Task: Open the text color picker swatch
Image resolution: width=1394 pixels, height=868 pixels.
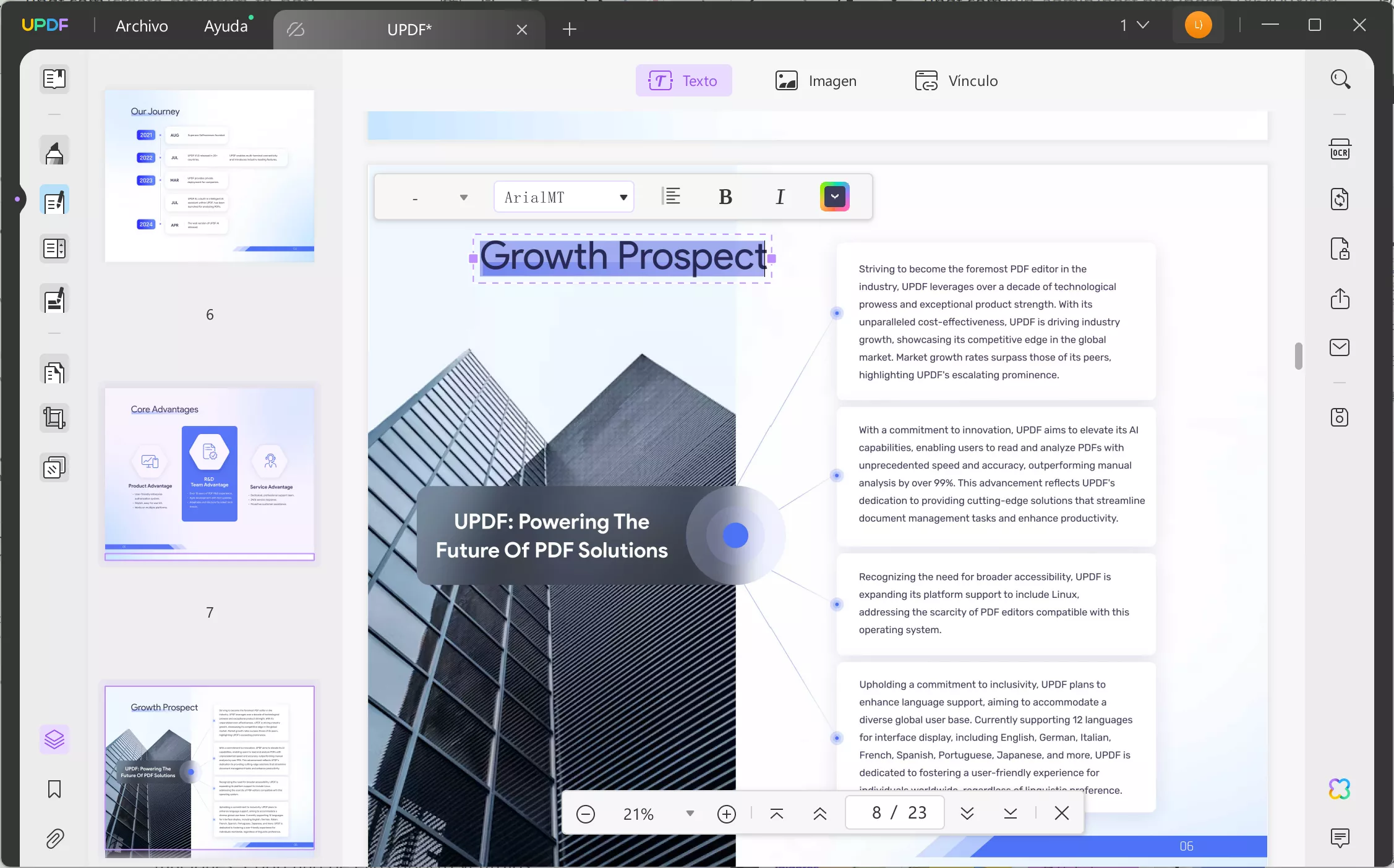Action: [835, 197]
